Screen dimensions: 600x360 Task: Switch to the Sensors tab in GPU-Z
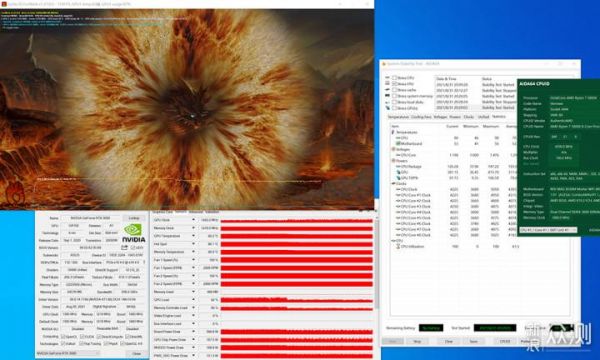pyautogui.click(x=181, y=212)
